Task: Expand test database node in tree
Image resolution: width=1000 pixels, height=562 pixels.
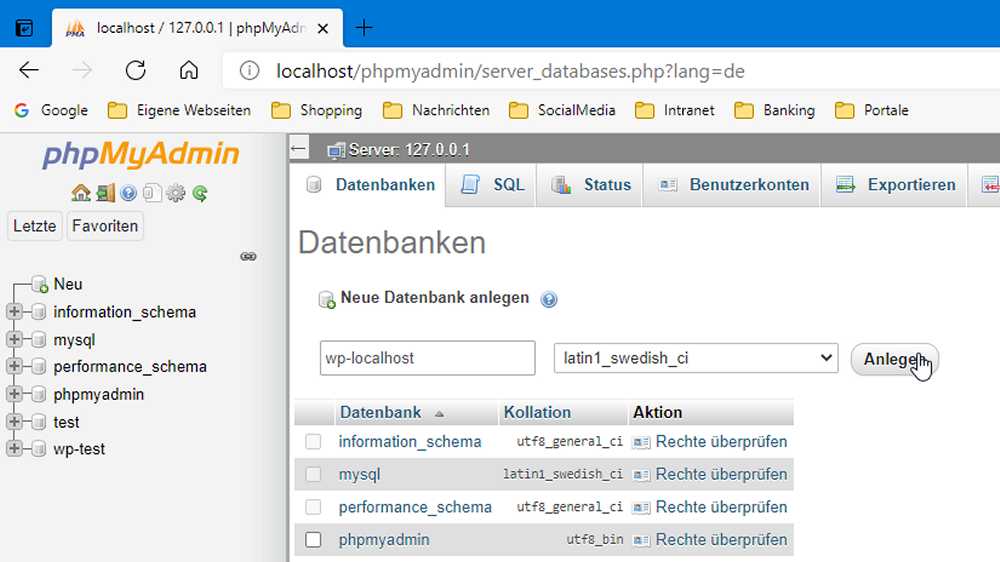Action: 14,422
